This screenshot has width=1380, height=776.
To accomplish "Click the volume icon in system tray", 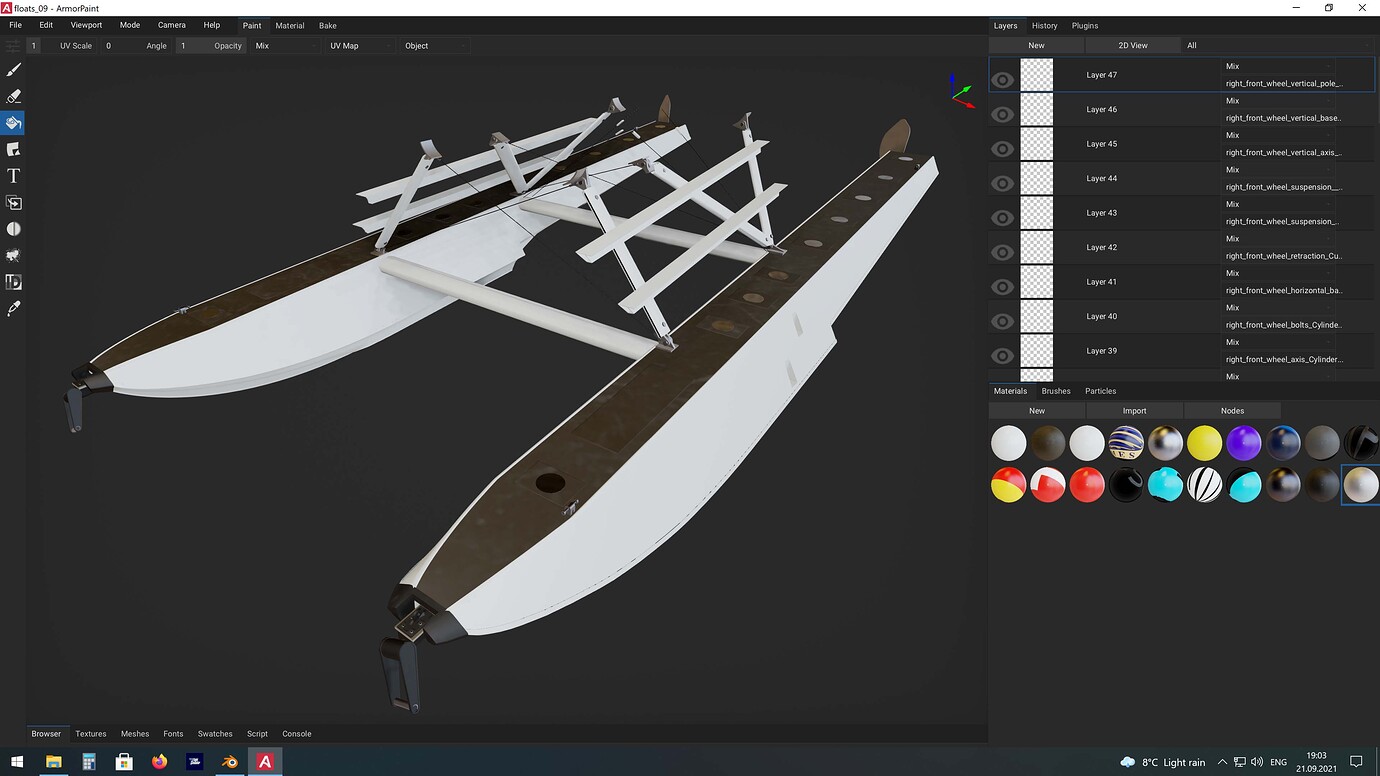I will (x=1257, y=762).
